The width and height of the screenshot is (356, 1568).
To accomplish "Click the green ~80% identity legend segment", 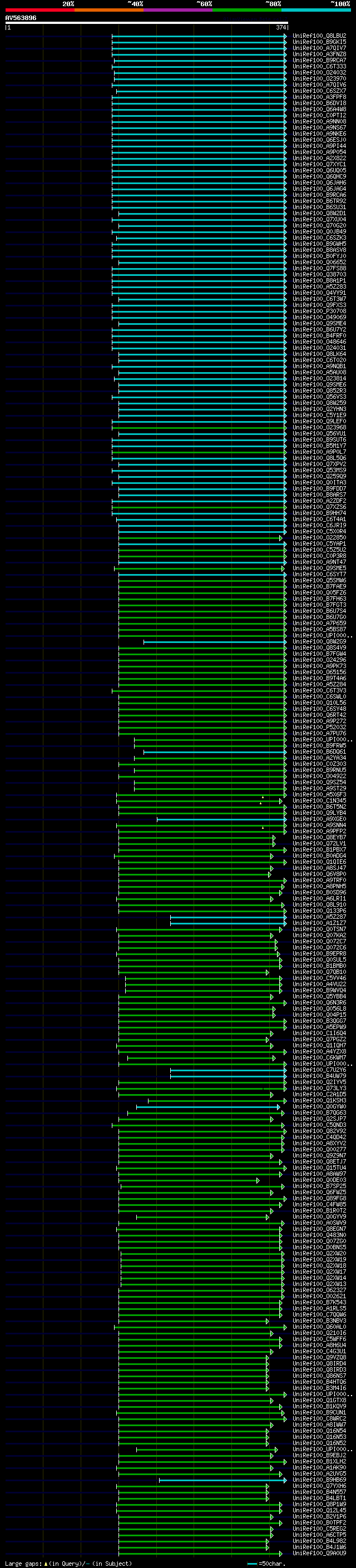I will [247, 10].
